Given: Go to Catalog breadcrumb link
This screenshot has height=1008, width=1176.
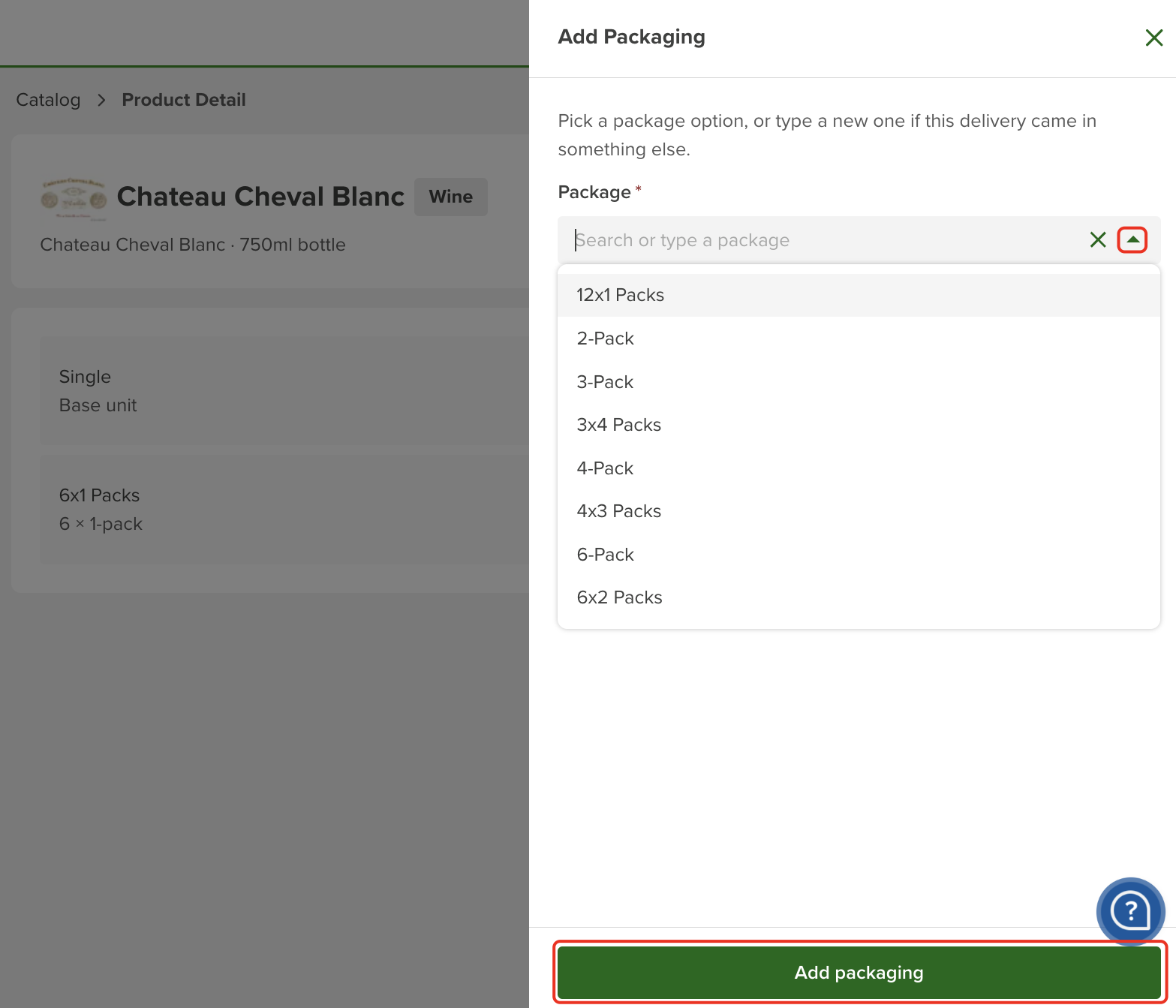Looking at the screenshot, I should click(x=48, y=100).
